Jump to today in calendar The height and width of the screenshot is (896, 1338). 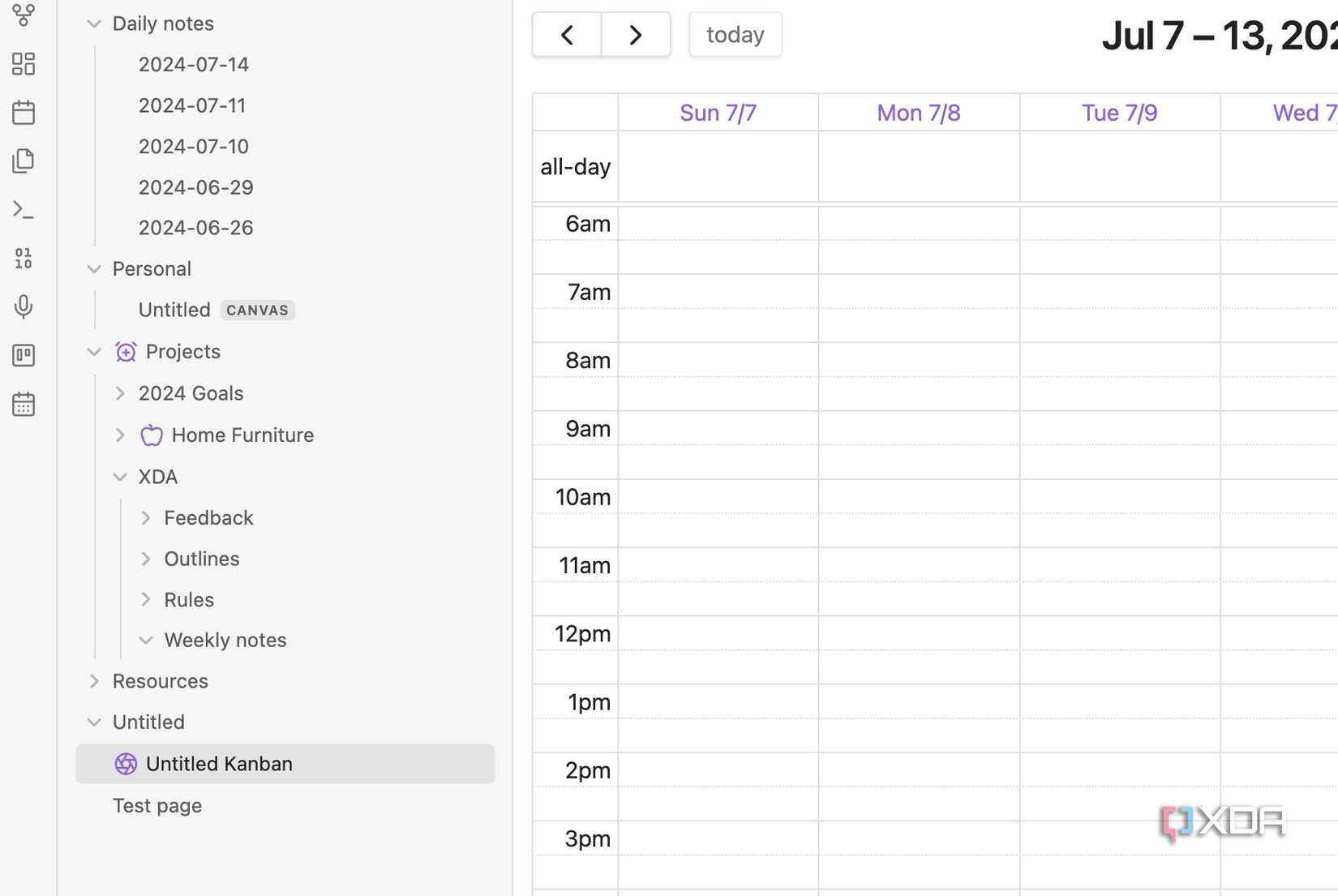pyautogui.click(x=735, y=35)
